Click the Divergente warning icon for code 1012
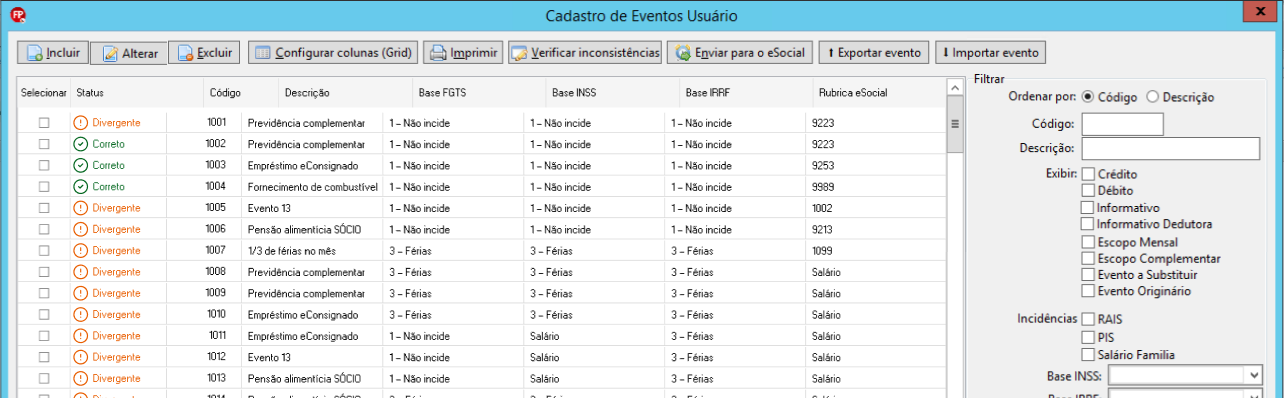 pyautogui.click(x=80, y=357)
